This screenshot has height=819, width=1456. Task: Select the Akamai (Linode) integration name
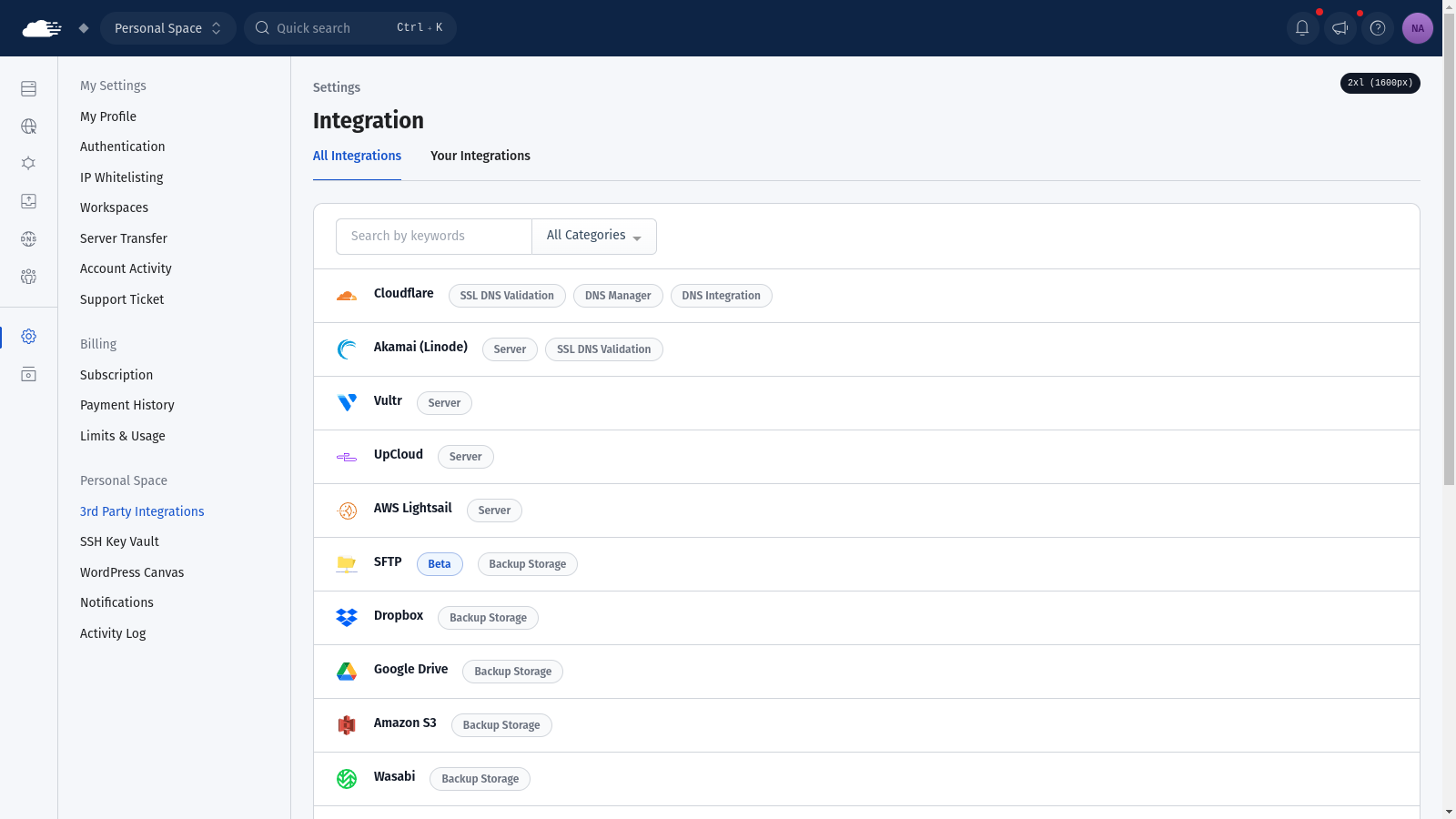[x=420, y=347]
